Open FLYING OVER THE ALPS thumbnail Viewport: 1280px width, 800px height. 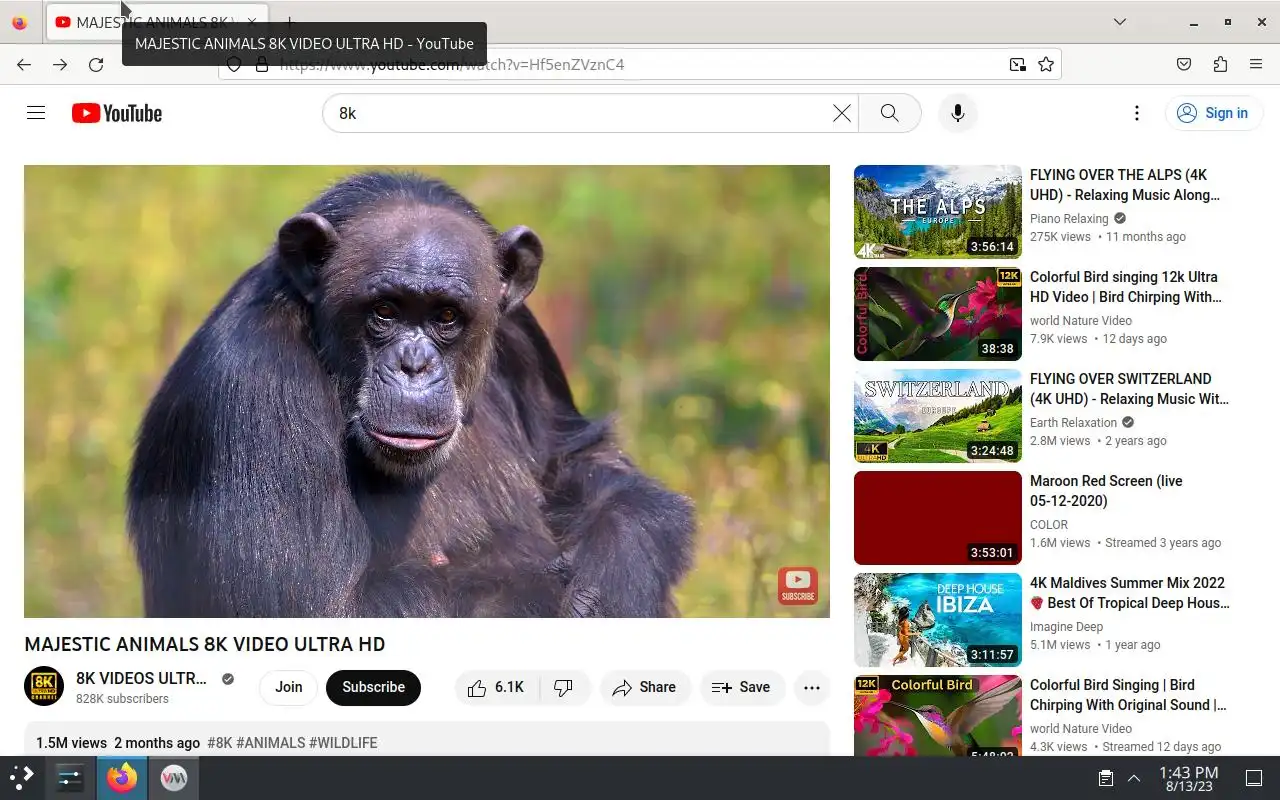point(938,212)
